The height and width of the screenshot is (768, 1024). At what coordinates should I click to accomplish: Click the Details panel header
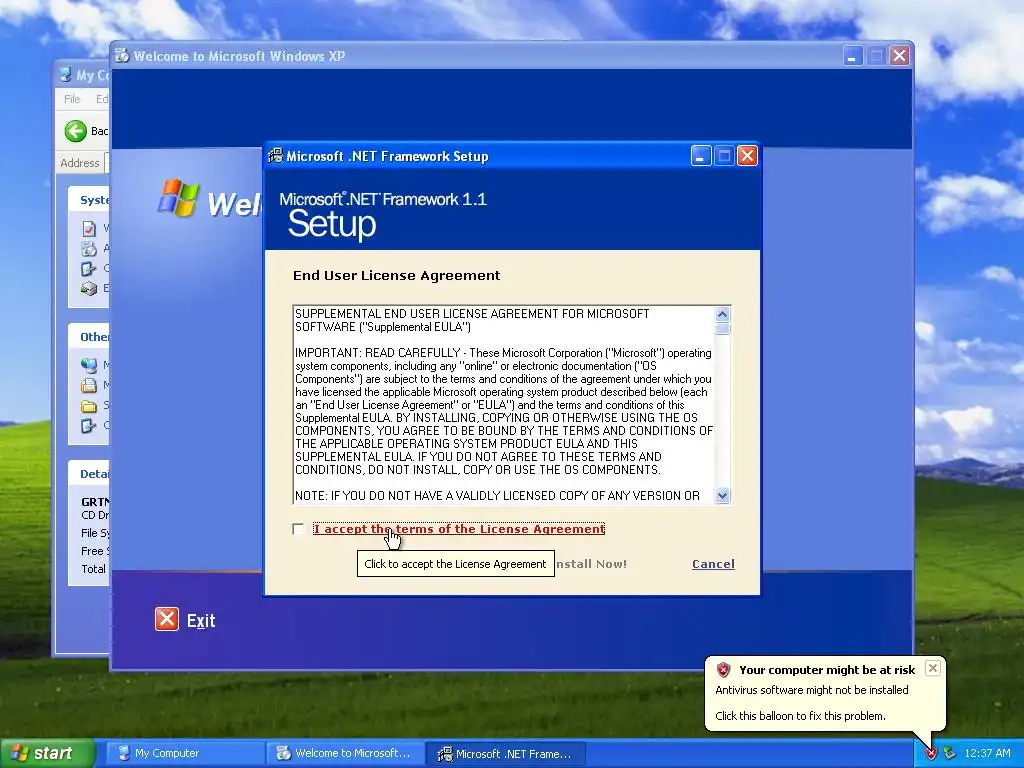pos(89,474)
